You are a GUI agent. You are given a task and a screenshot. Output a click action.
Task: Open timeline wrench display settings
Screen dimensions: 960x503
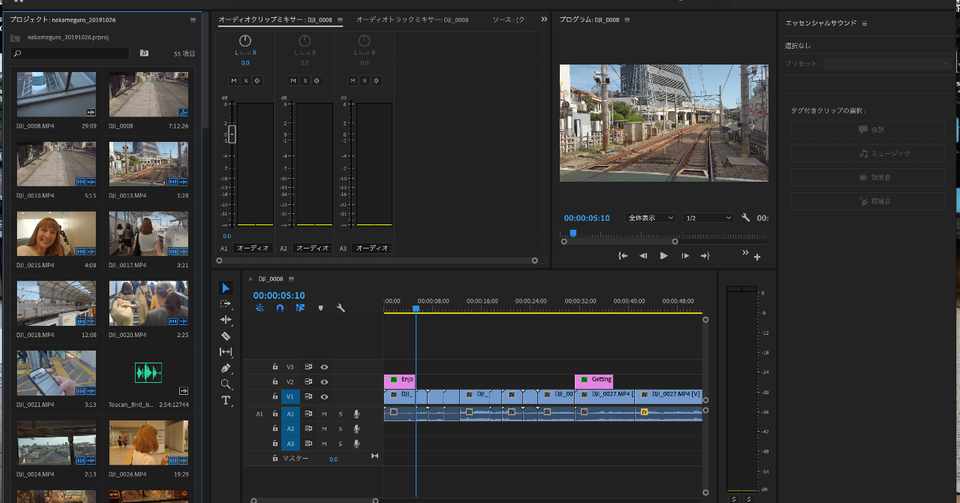[x=341, y=308]
